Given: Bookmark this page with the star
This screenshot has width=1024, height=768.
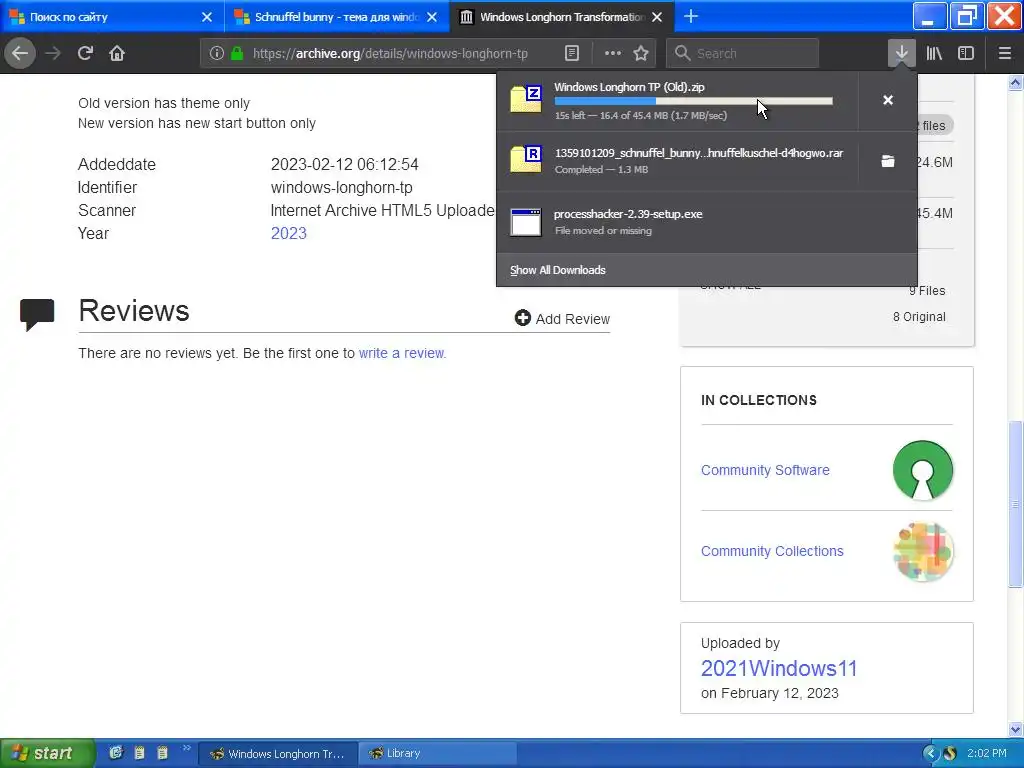Looking at the screenshot, I should coord(641,54).
